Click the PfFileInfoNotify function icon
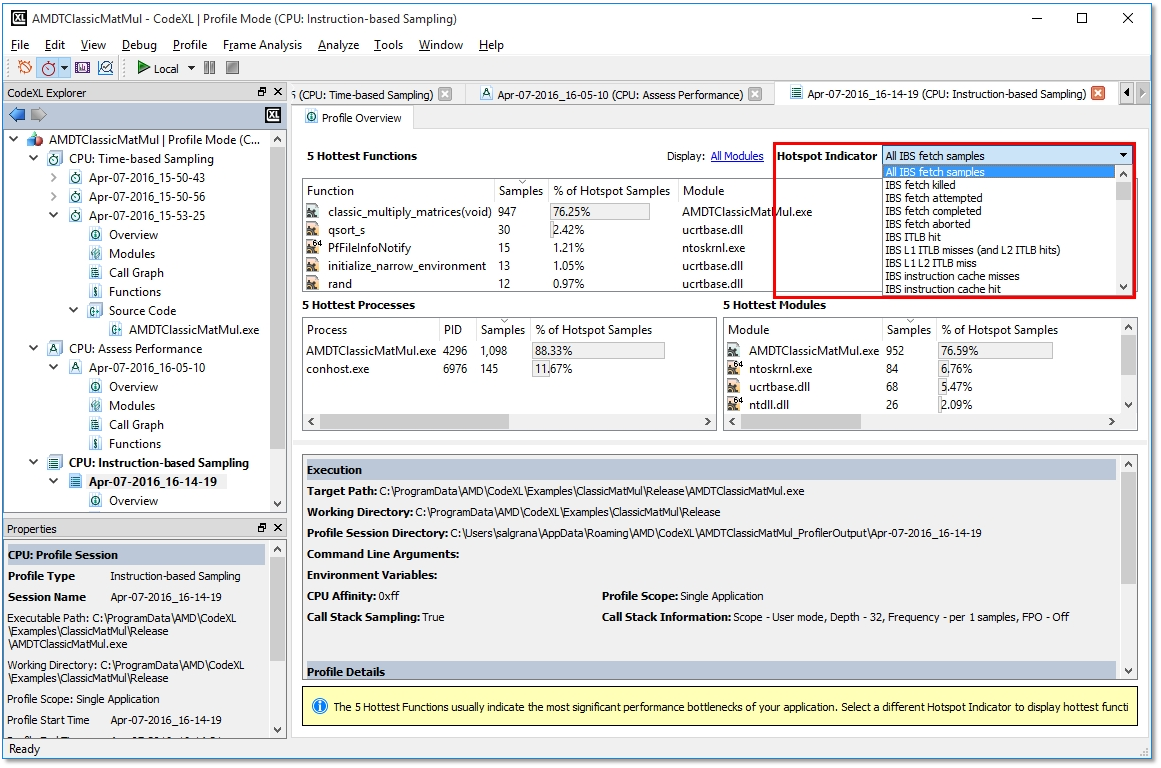 point(313,247)
